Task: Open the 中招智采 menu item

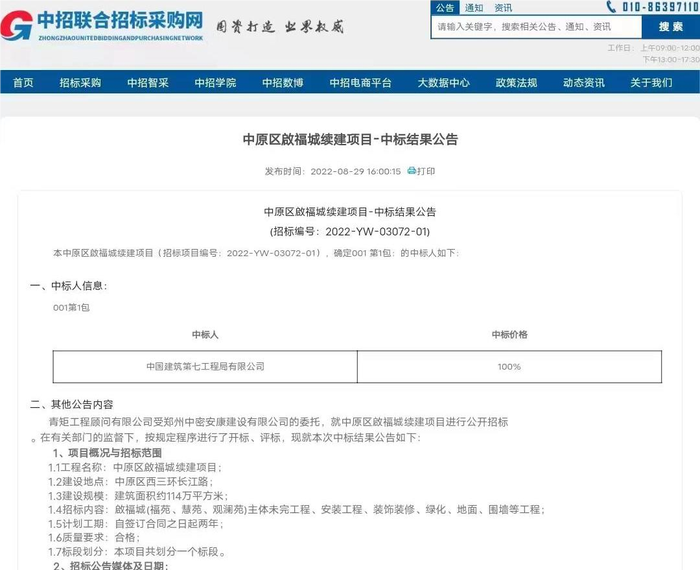Action: (148, 83)
